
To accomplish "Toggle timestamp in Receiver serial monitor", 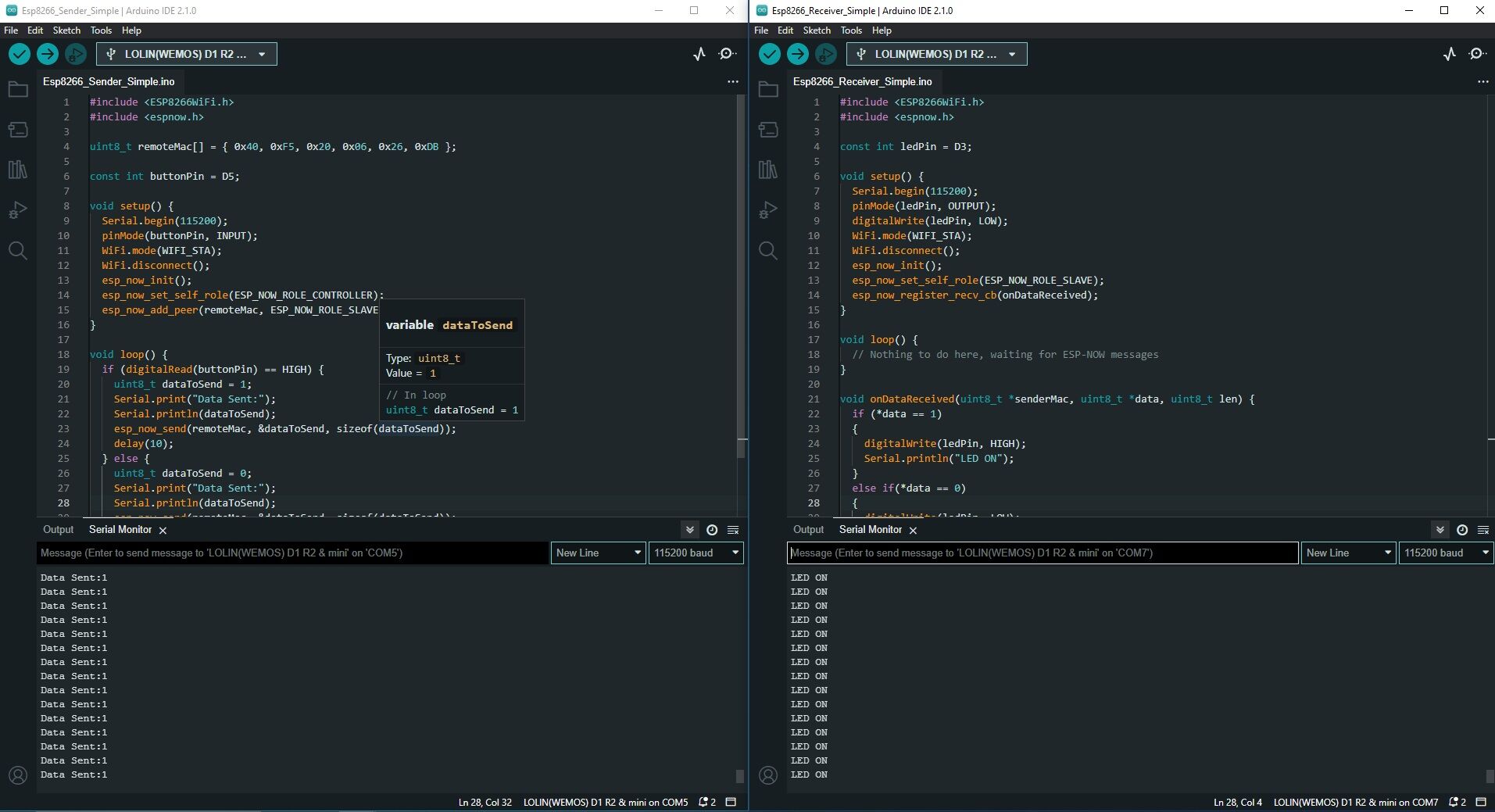I will [x=1462, y=530].
